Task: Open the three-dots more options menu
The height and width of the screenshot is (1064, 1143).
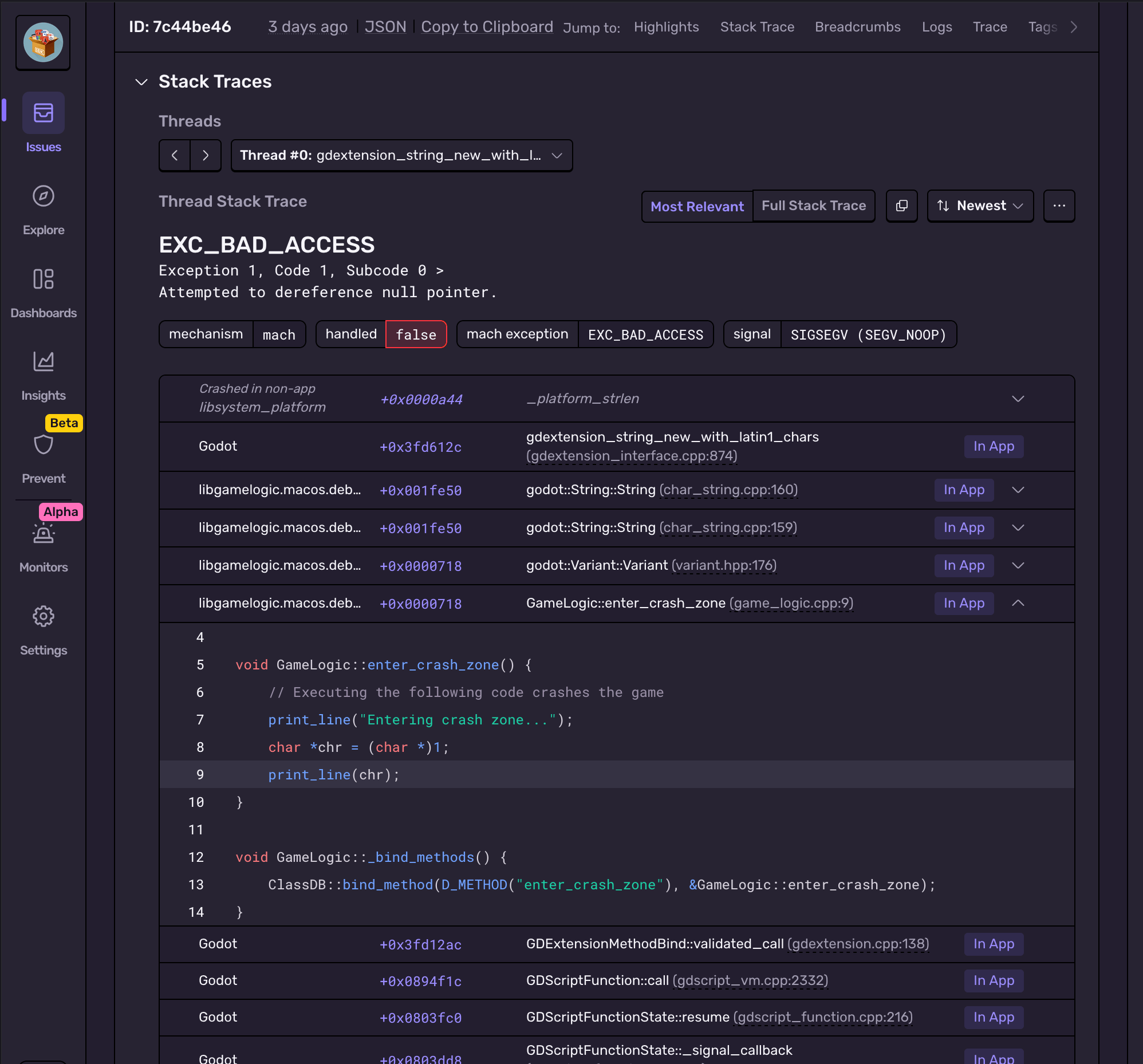Action: coord(1058,206)
